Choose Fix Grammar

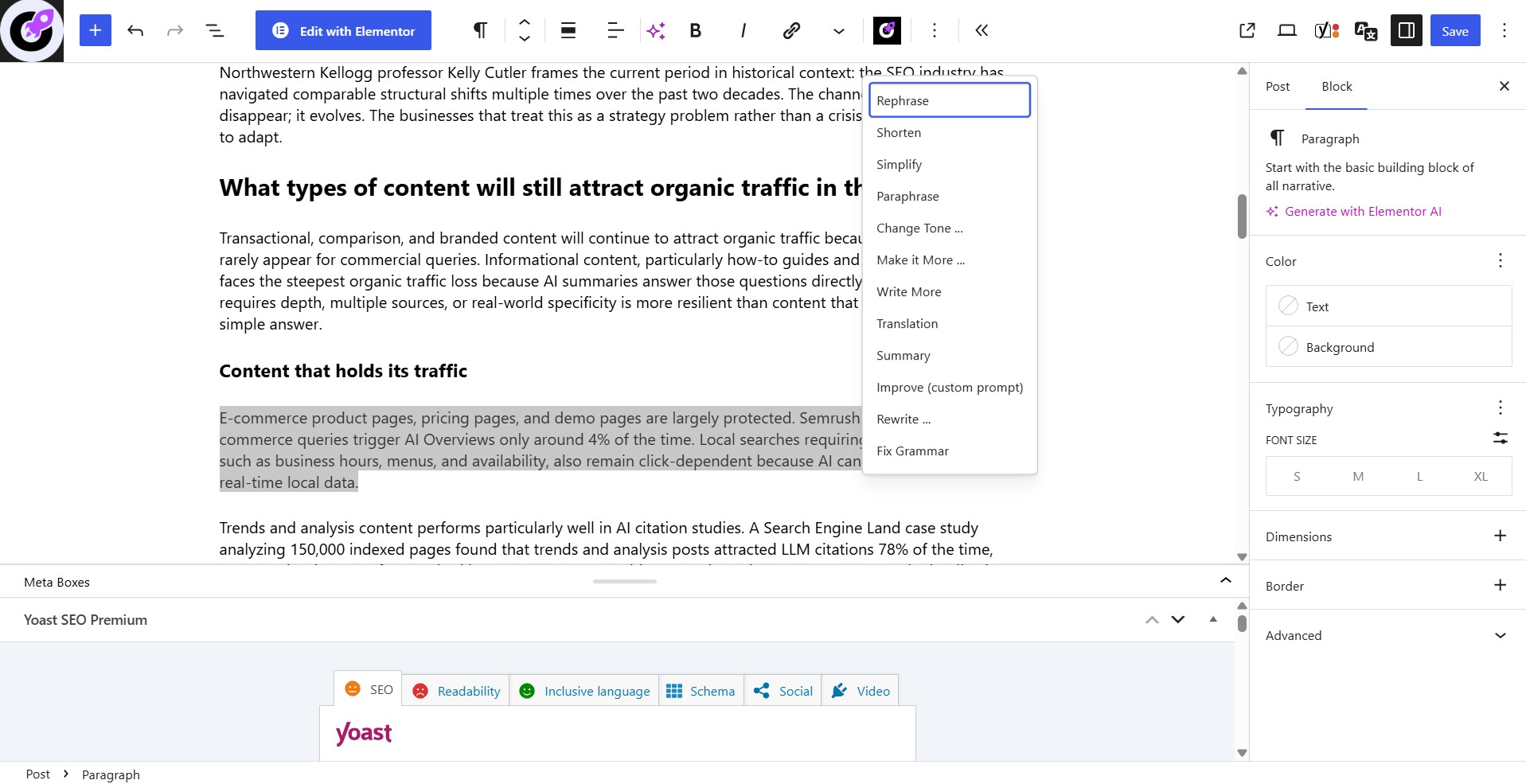click(x=950, y=451)
